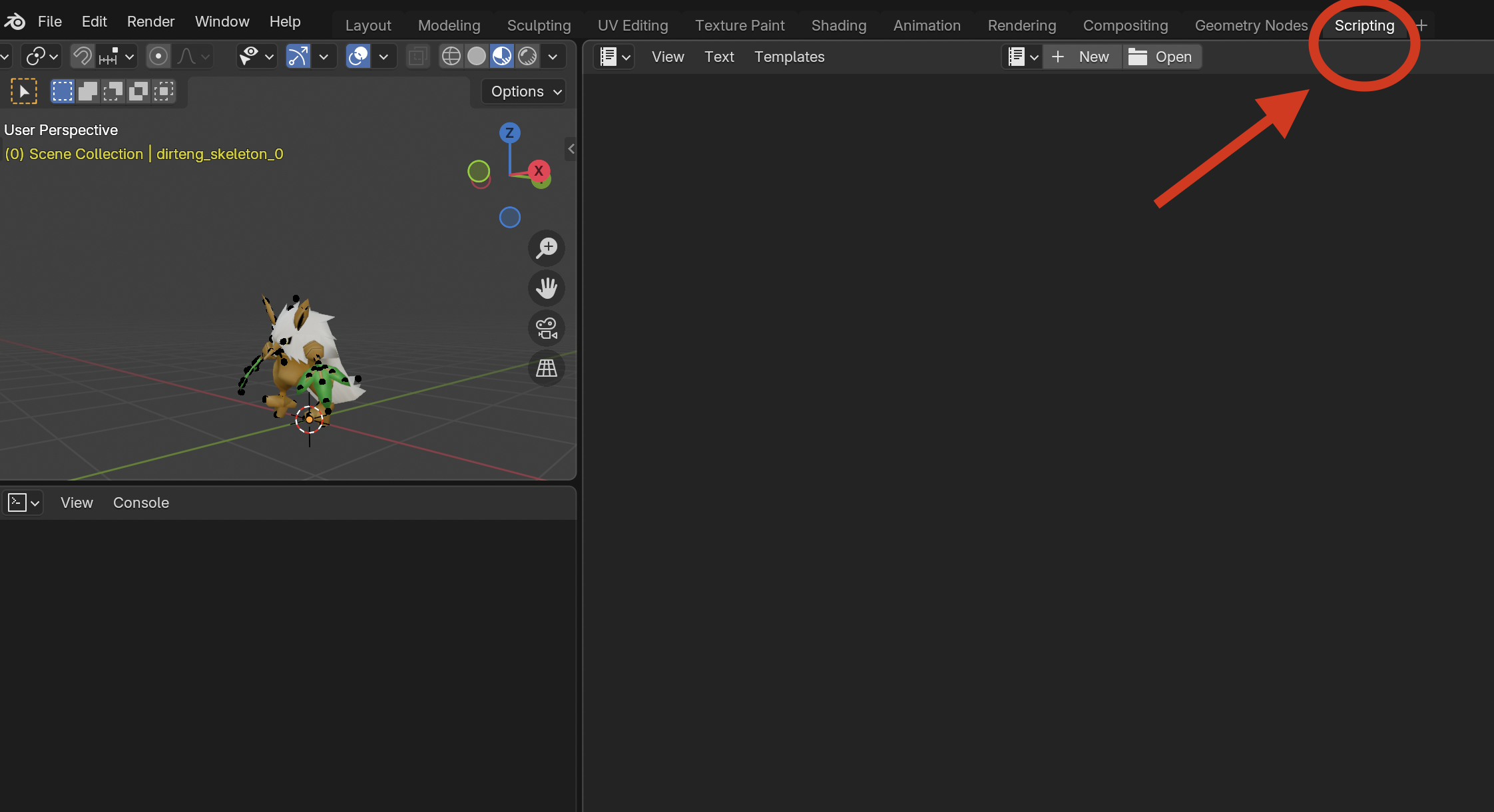Open the Edit menu

(x=94, y=22)
